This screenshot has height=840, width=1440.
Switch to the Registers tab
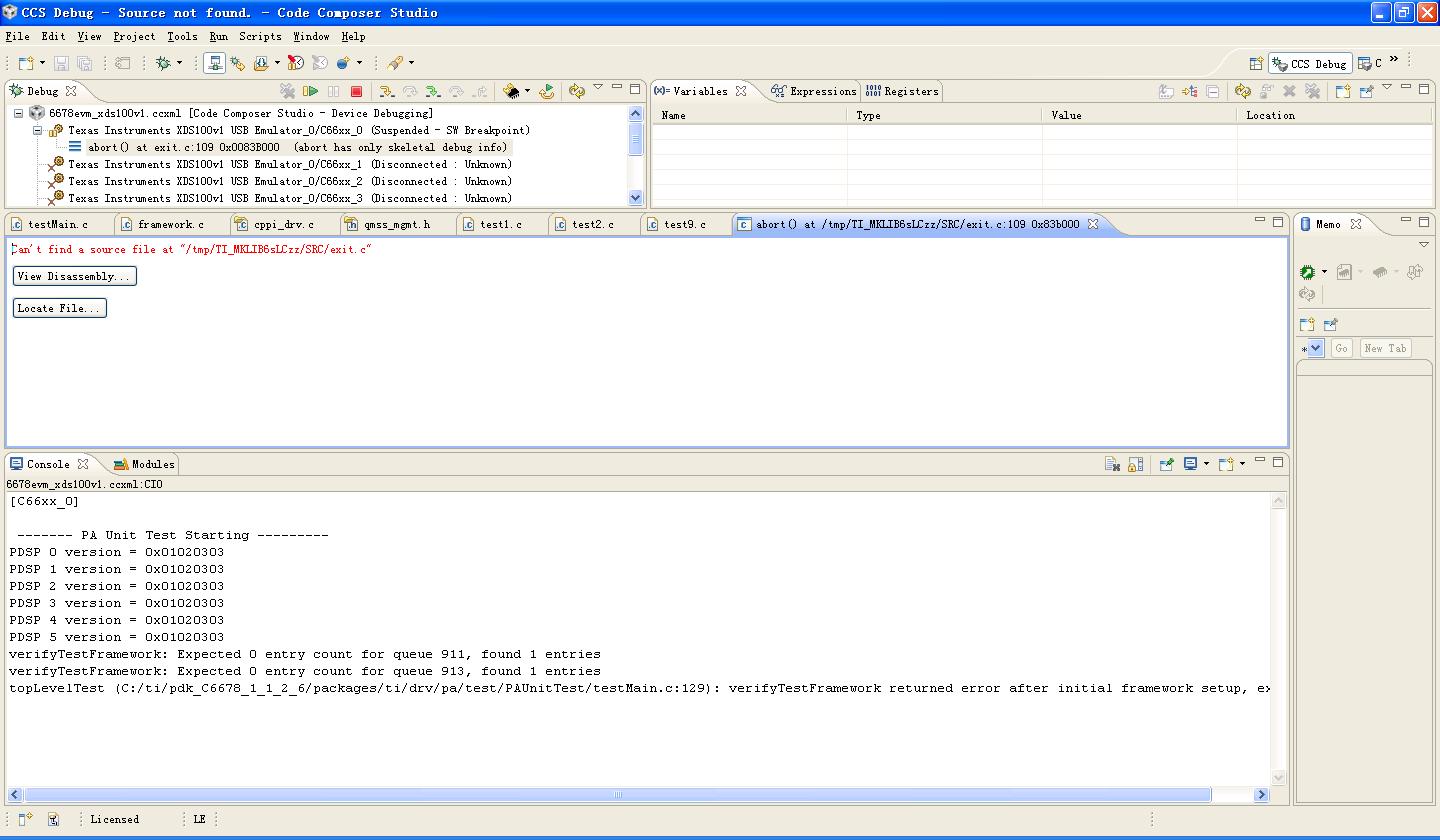tap(902, 91)
